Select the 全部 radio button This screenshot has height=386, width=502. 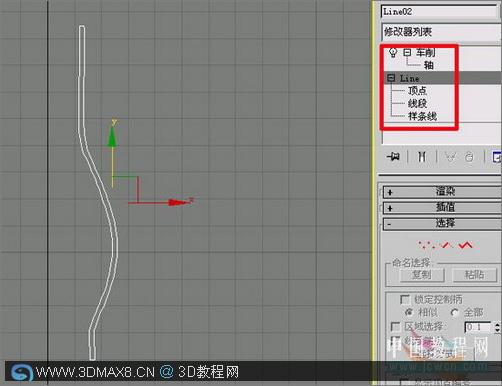(x=454, y=313)
